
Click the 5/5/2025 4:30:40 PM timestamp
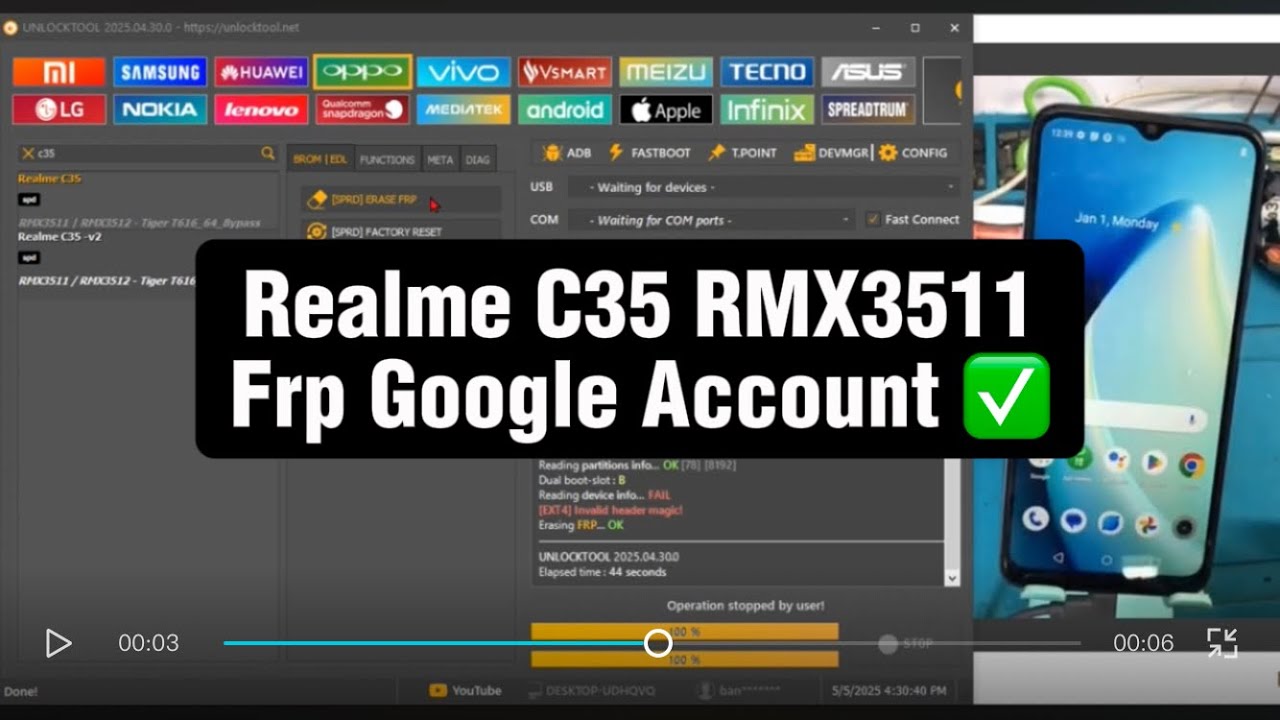point(889,690)
